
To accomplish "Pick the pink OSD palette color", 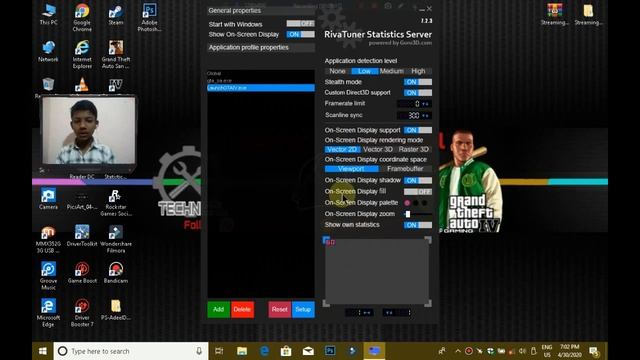I will tap(407, 203).
